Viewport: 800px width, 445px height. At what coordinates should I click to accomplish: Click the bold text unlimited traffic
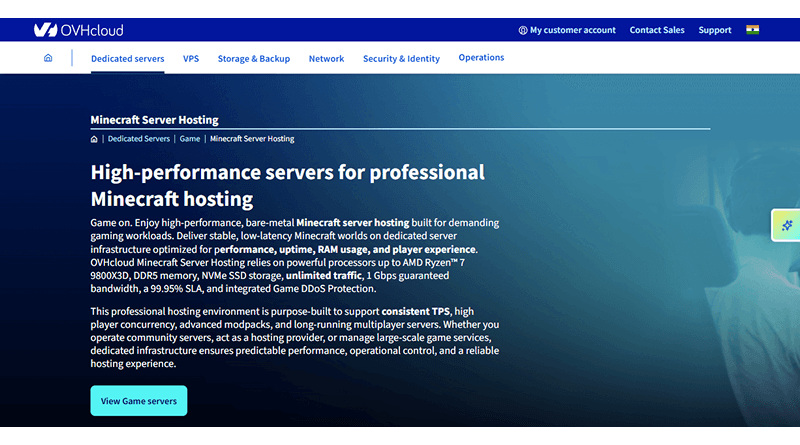pos(323,276)
